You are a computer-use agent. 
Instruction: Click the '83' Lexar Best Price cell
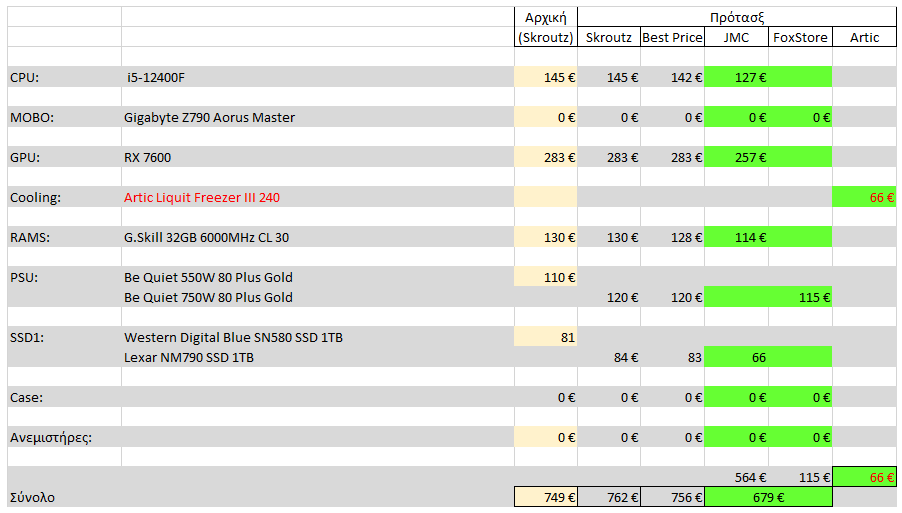point(672,357)
